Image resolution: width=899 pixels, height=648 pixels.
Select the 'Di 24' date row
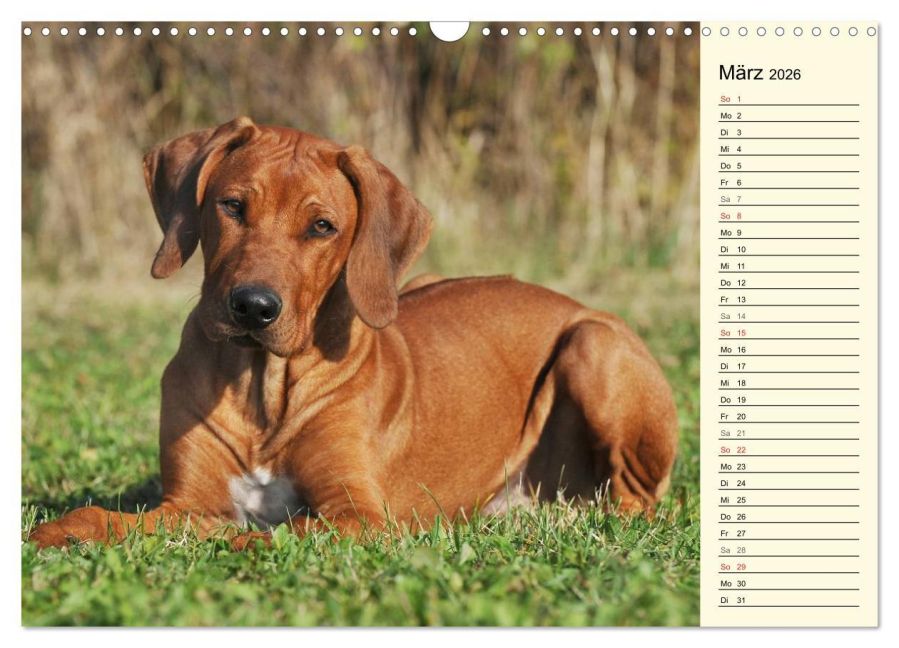pyautogui.click(x=788, y=482)
